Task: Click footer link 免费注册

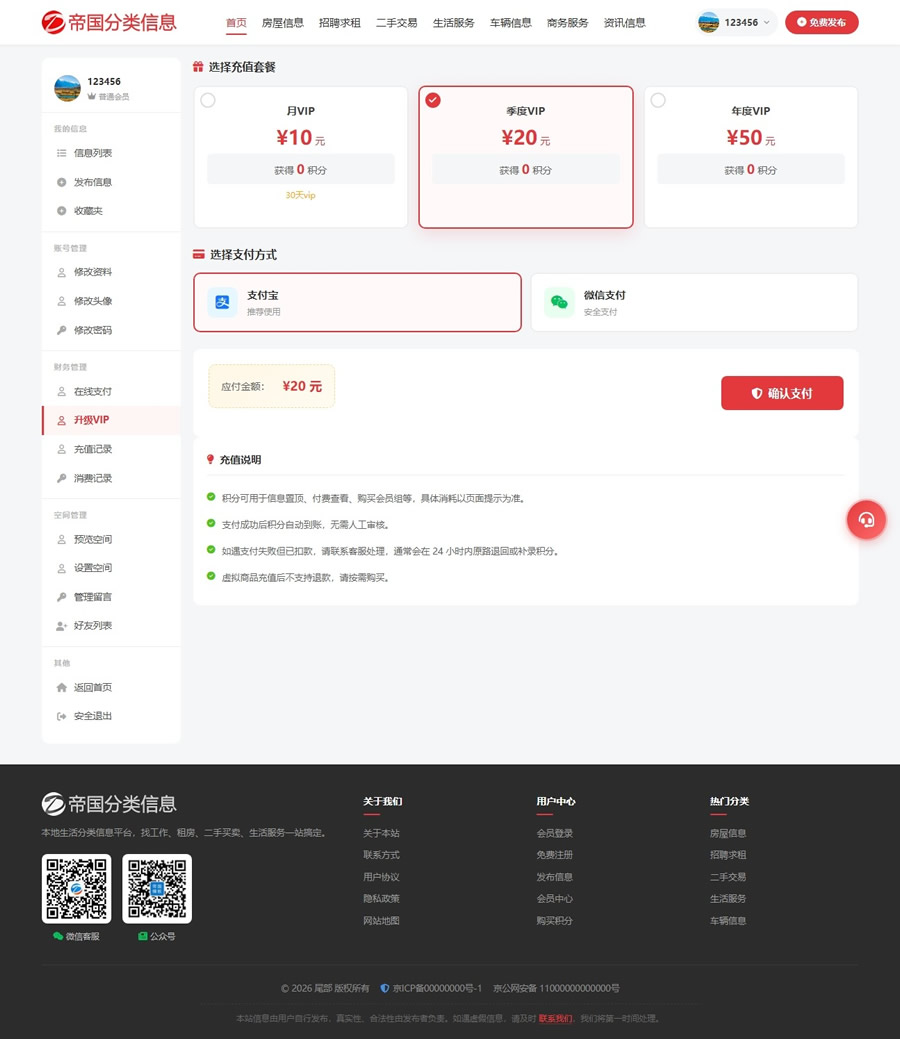Action: click(555, 855)
